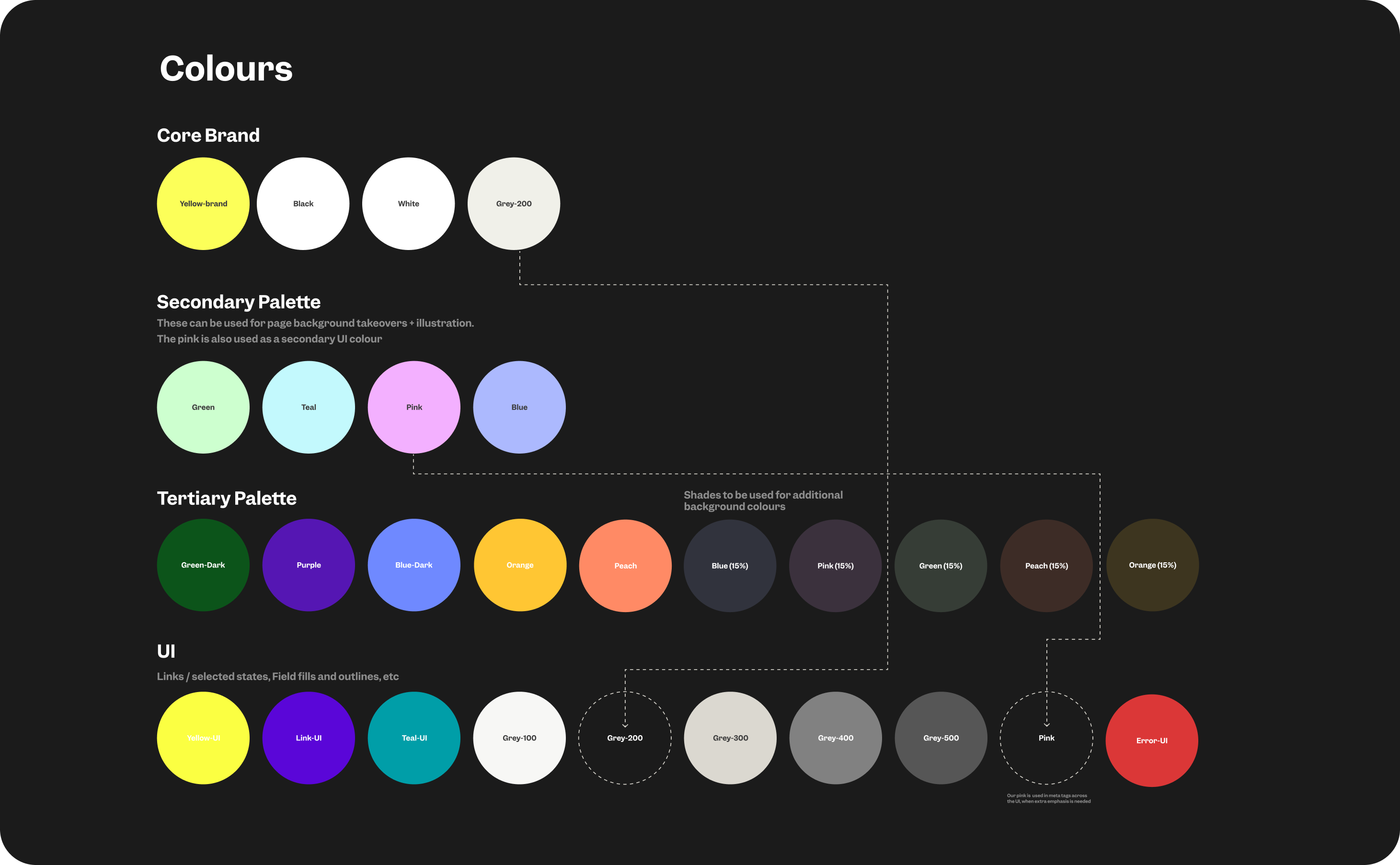Screen dimensions: 1400x865
Task: Select the Teal secondary swatch
Action: [309, 407]
